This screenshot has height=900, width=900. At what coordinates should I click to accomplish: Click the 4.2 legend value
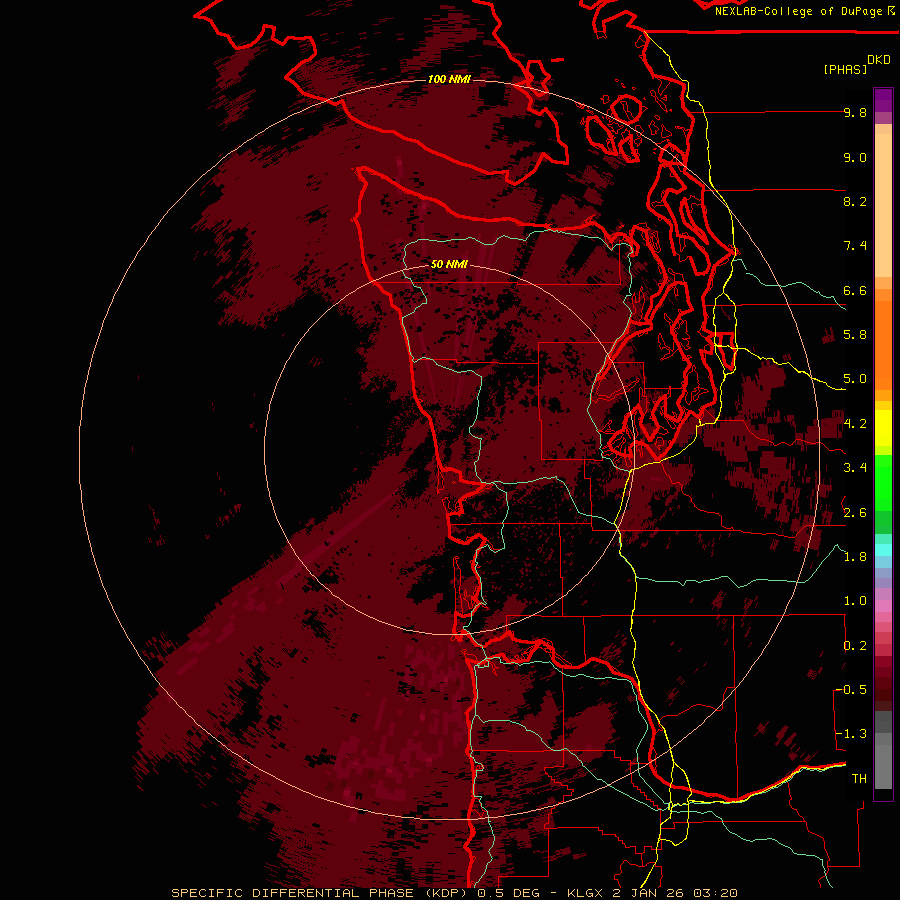click(855, 424)
